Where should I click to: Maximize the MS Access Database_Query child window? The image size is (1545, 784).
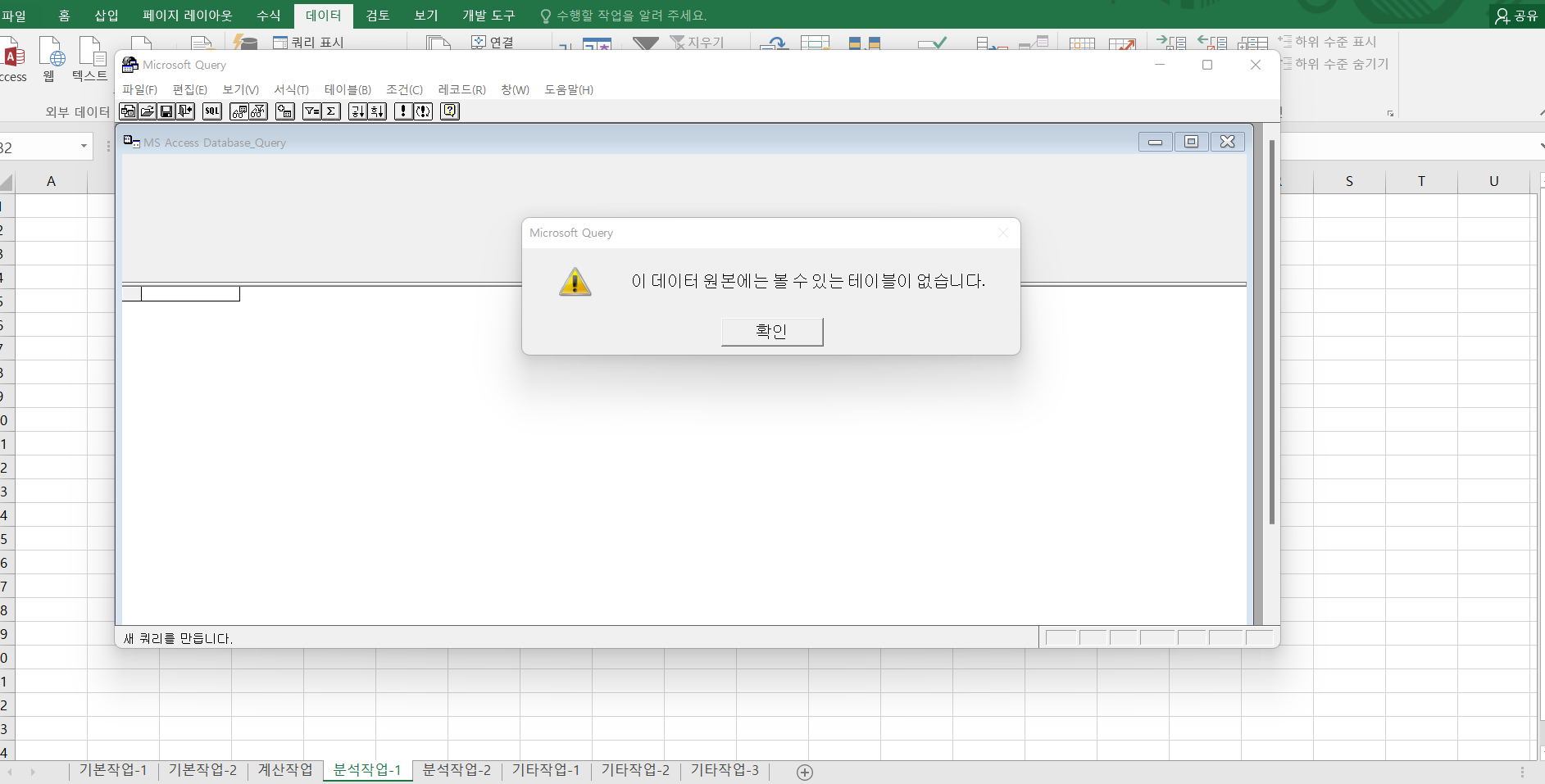1191,142
